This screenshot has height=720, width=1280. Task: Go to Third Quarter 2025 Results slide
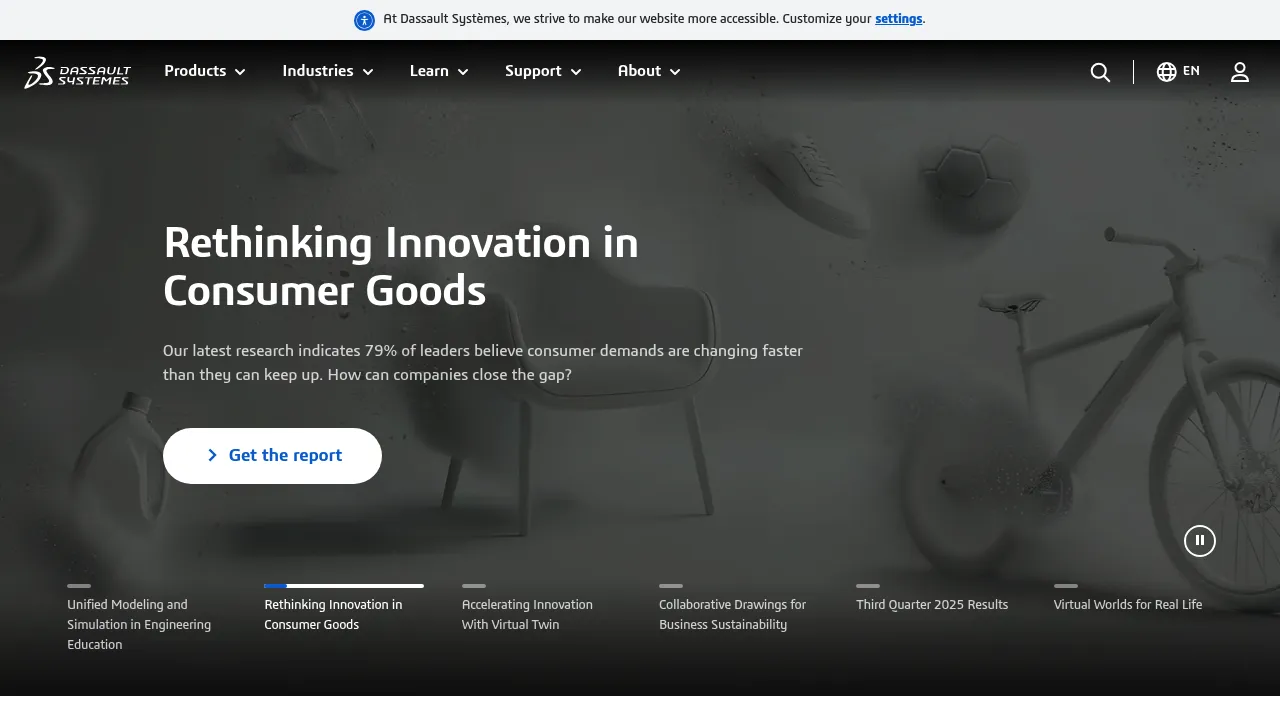coord(935,598)
